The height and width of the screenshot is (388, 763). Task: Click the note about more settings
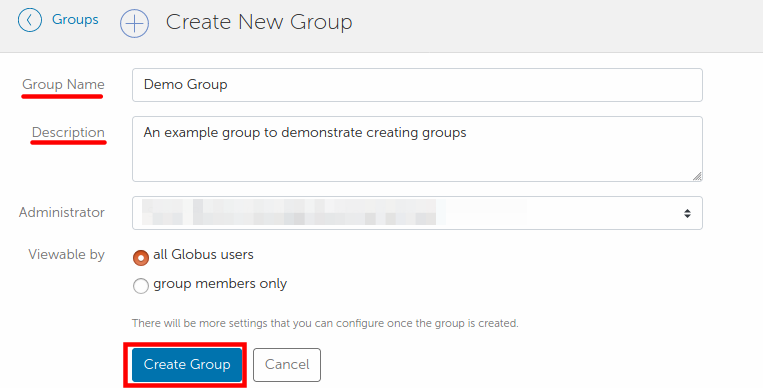(325, 323)
